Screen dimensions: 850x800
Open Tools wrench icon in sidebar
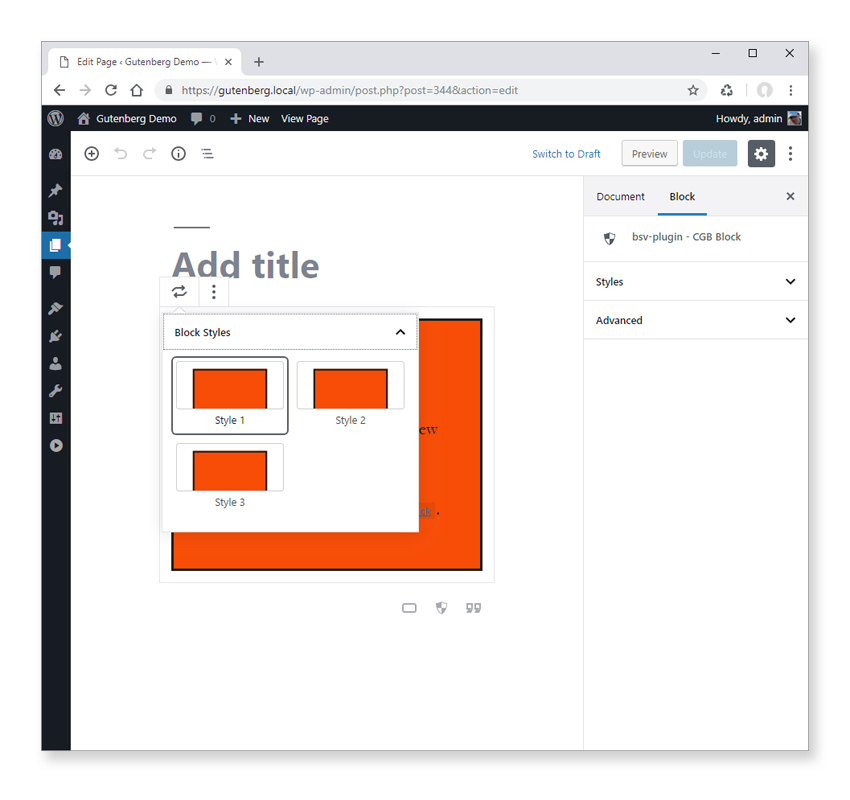pyautogui.click(x=56, y=391)
